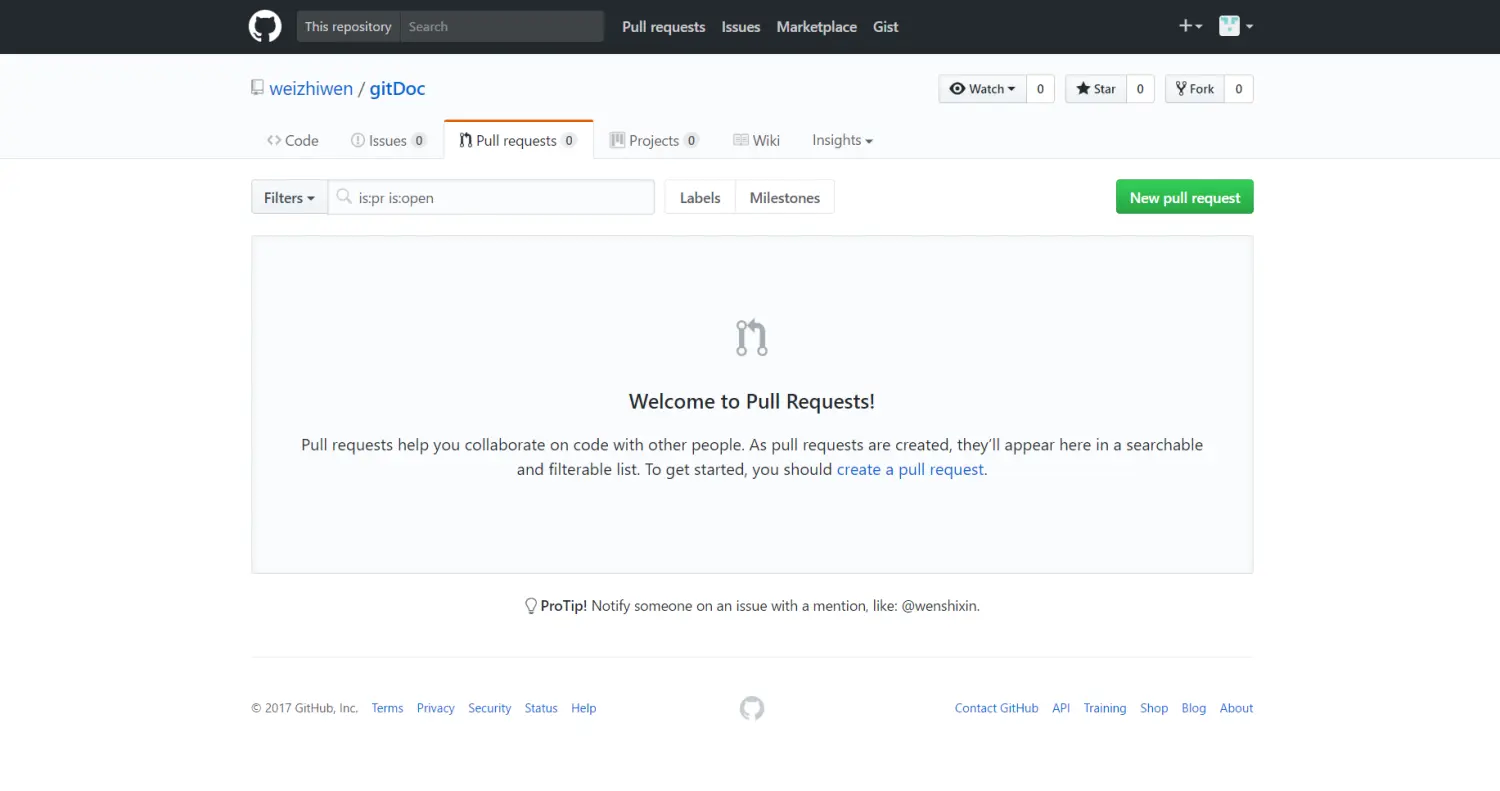The width and height of the screenshot is (1500, 791).
Task: Open the Wiki tab
Action: 756,140
